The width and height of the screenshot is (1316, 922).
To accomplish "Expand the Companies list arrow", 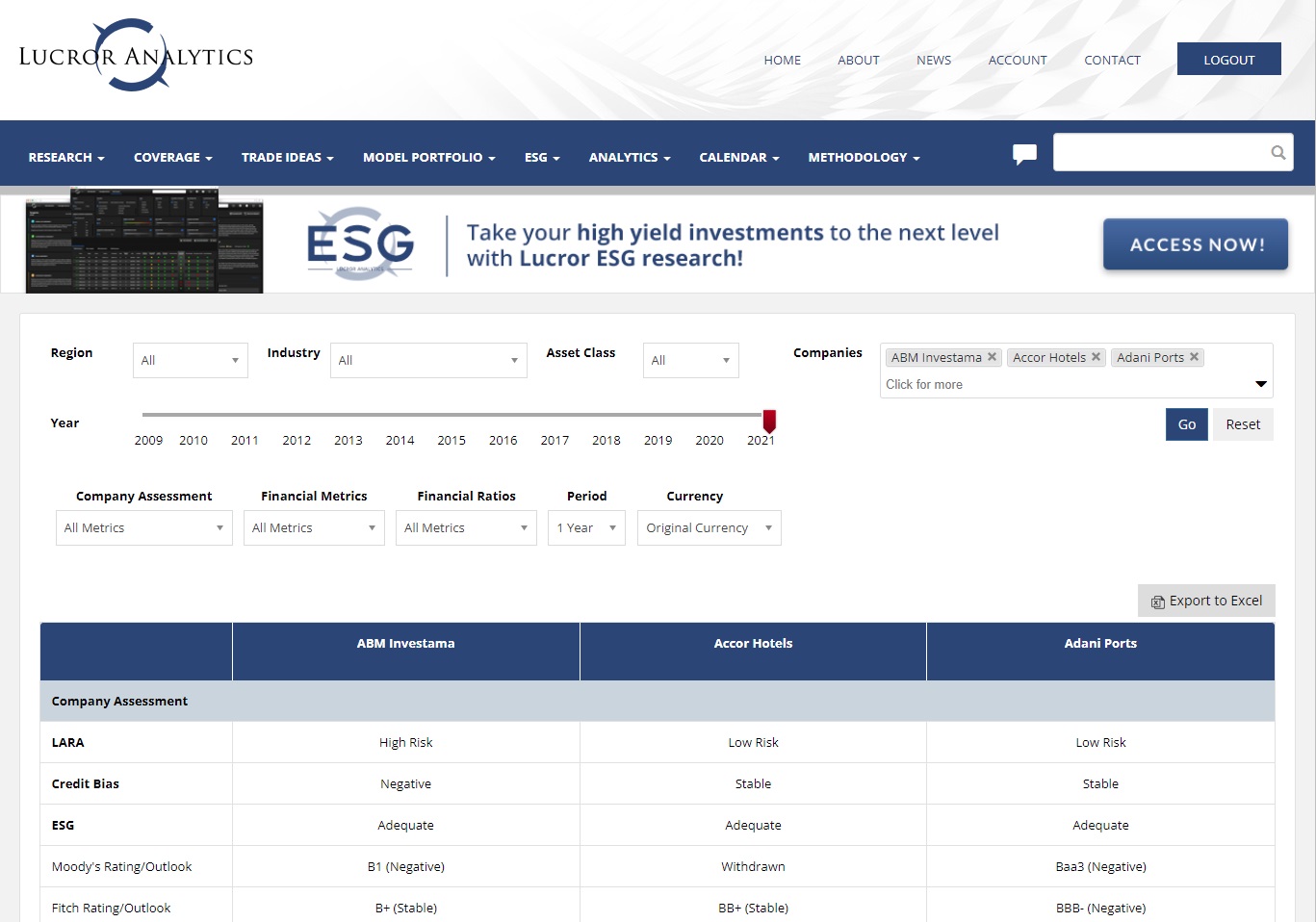I will coord(1261,384).
